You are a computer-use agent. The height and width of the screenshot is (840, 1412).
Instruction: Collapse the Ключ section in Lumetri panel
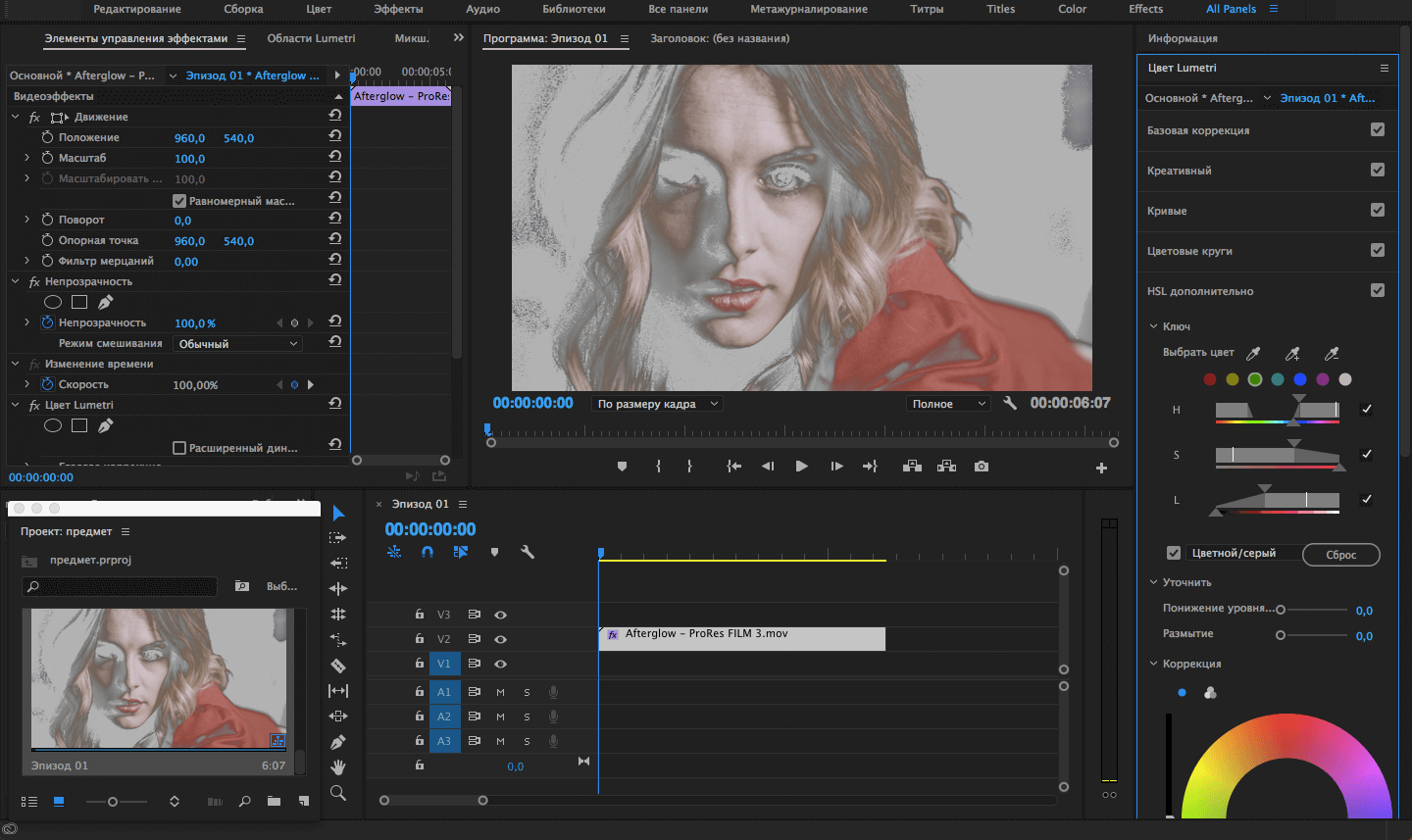point(1153,325)
